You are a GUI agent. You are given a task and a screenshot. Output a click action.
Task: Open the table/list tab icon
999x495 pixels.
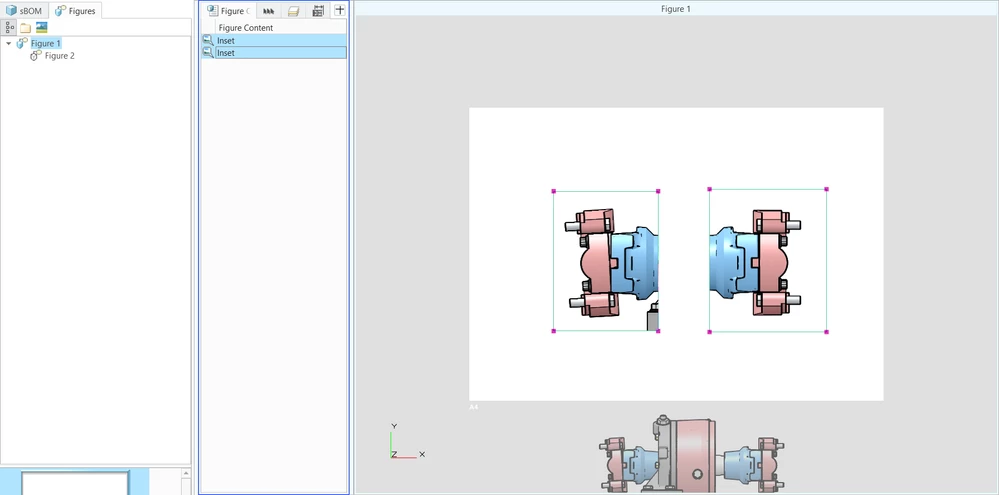pos(319,11)
